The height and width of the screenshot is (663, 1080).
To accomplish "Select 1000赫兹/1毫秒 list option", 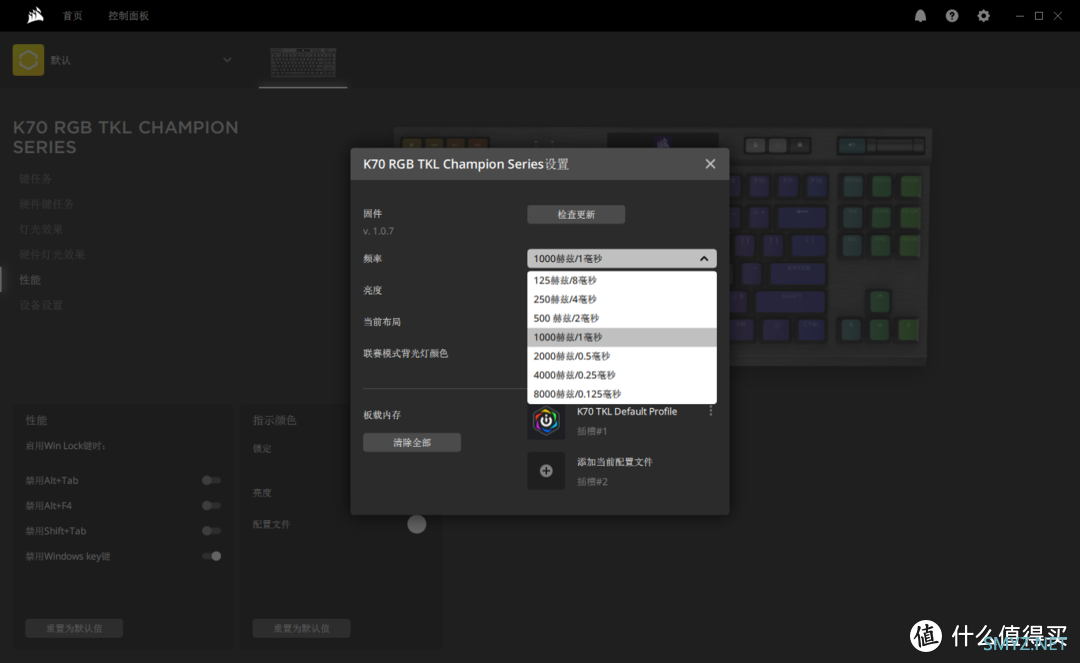I will pos(621,337).
